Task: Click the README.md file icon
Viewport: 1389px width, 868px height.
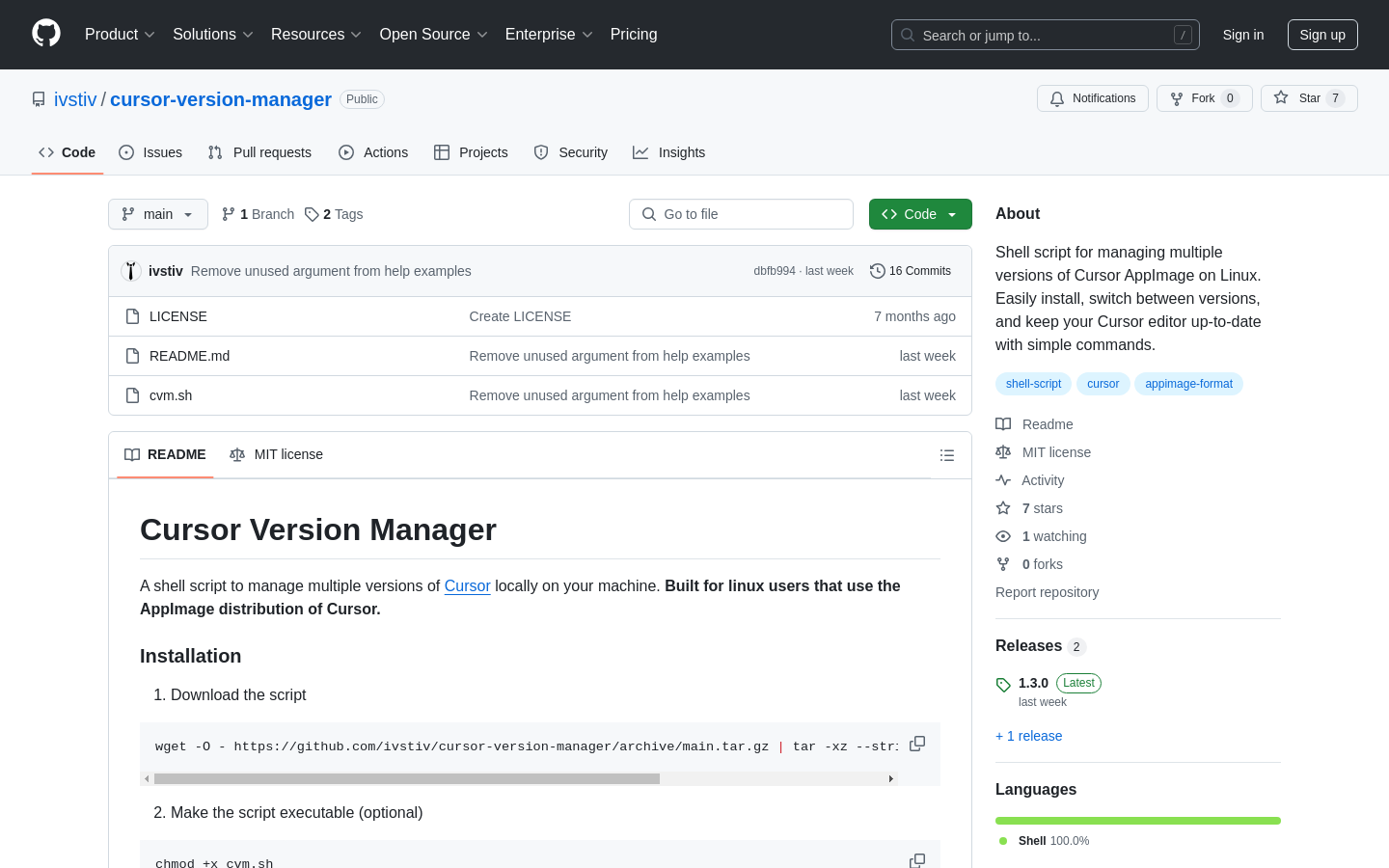Action: (133, 356)
